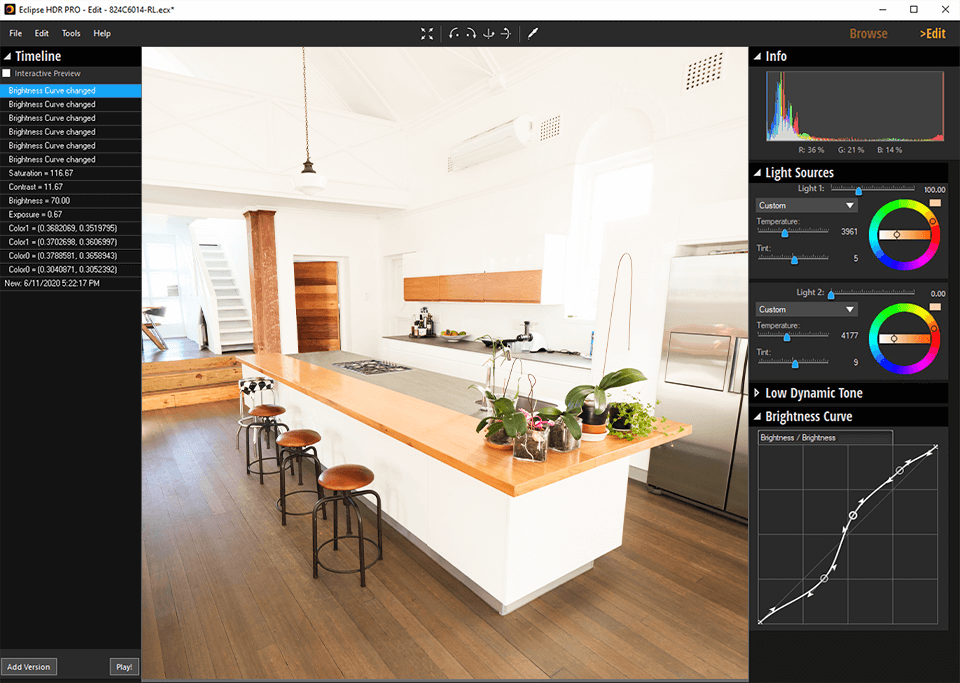Rotate image counterclockwise using toolbar icon

pyautogui.click(x=454, y=33)
